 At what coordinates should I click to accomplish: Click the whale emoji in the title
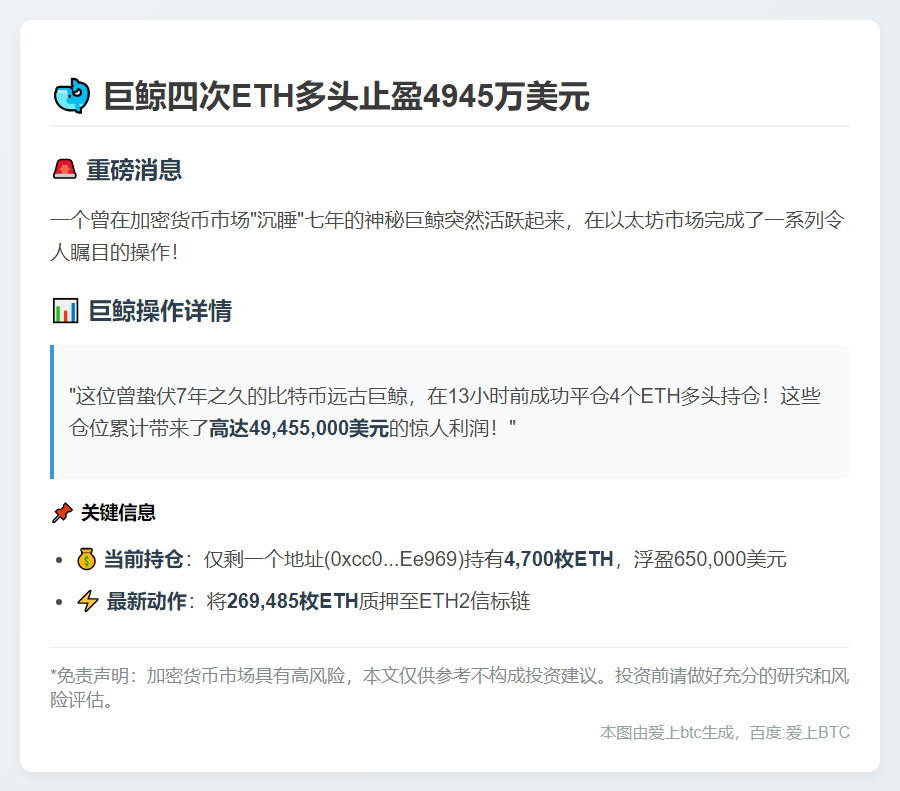71,97
